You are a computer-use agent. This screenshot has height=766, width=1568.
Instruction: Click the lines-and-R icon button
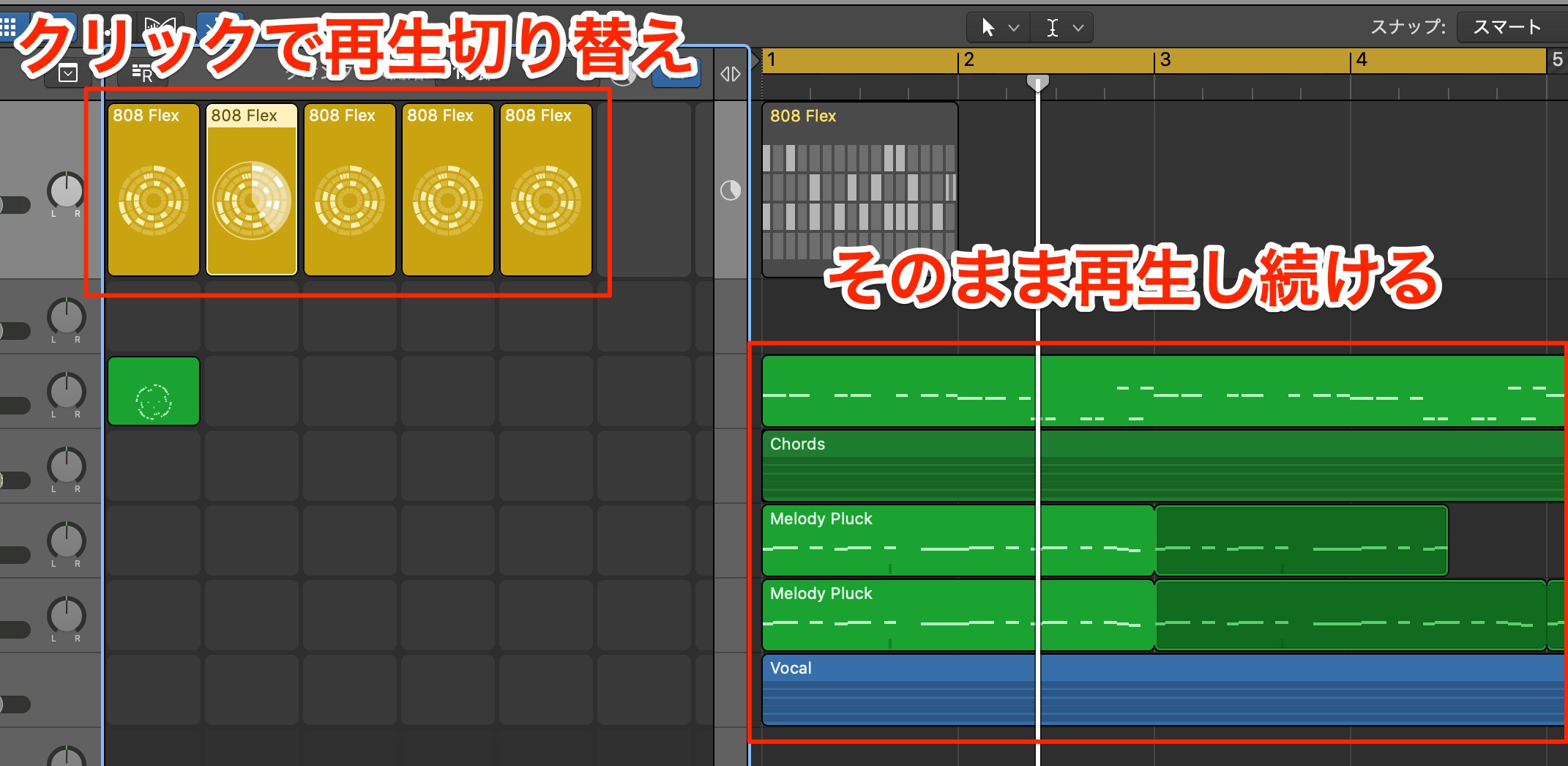point(141,73)
